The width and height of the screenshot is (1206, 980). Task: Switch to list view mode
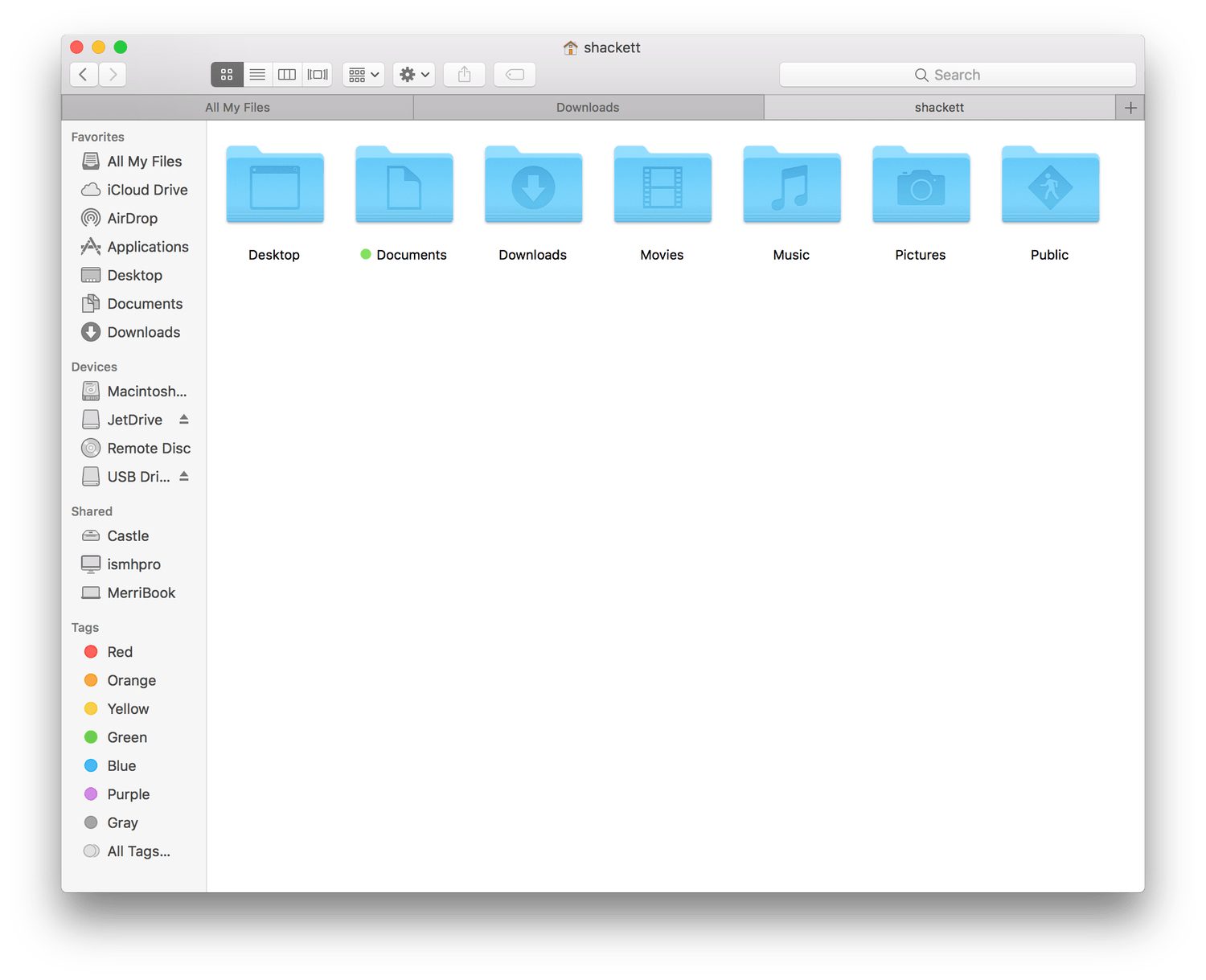257,75
